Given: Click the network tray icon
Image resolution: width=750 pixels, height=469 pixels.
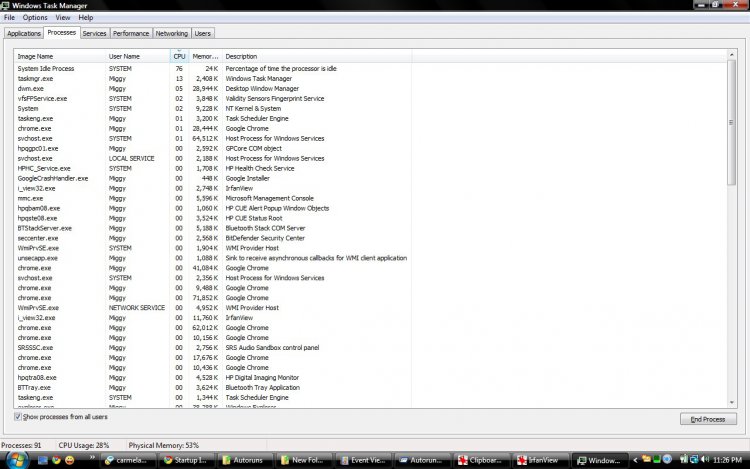Looking at the screenshot, I should (x=694, y=460).
